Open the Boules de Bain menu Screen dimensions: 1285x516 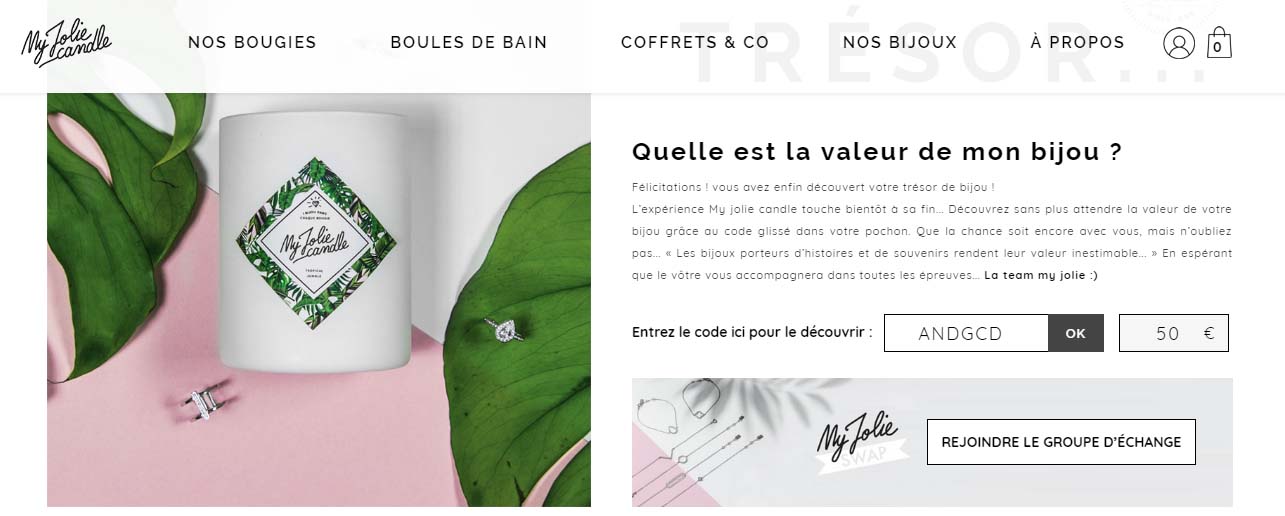tap(469, 42)
